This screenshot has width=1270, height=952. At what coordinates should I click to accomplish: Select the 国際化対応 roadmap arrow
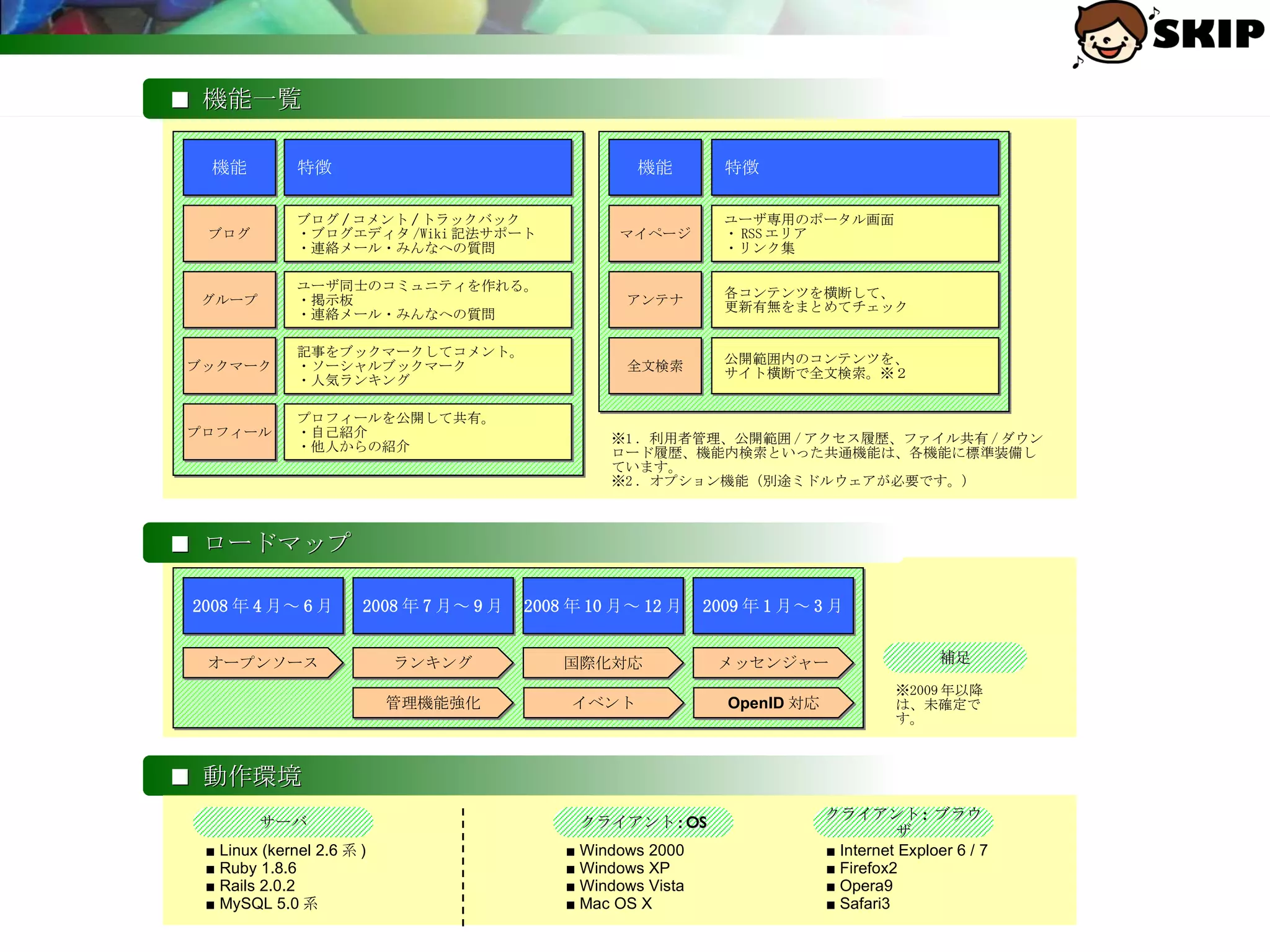point(602,663)
